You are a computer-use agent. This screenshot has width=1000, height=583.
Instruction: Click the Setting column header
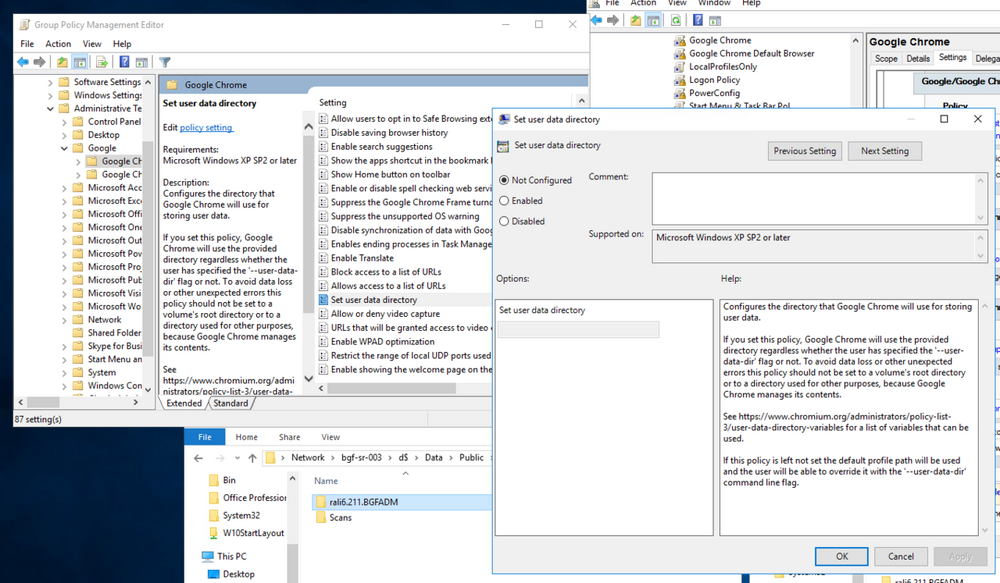332,102
